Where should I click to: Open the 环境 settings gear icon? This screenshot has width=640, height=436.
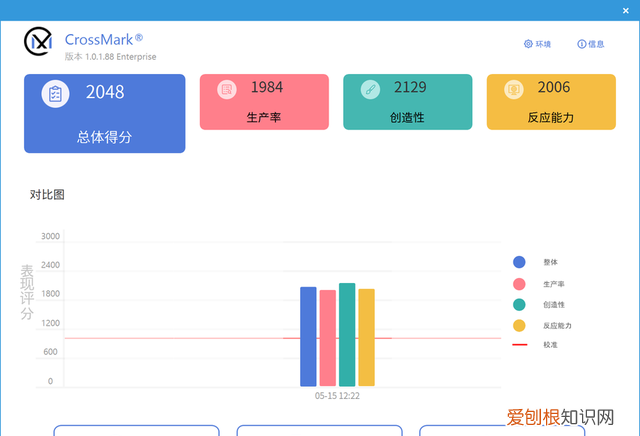click(x=528, y=44)
